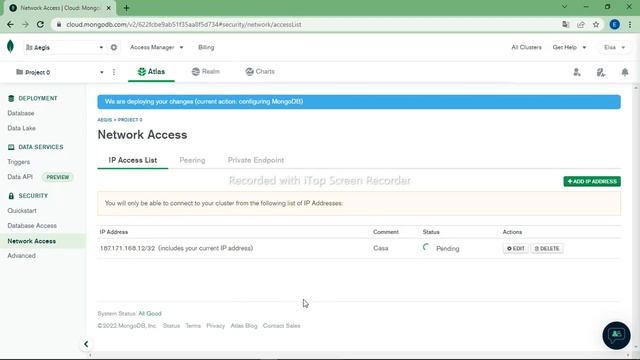Edit the 187.171.168.12/32 entry

[x=516, y=249]
